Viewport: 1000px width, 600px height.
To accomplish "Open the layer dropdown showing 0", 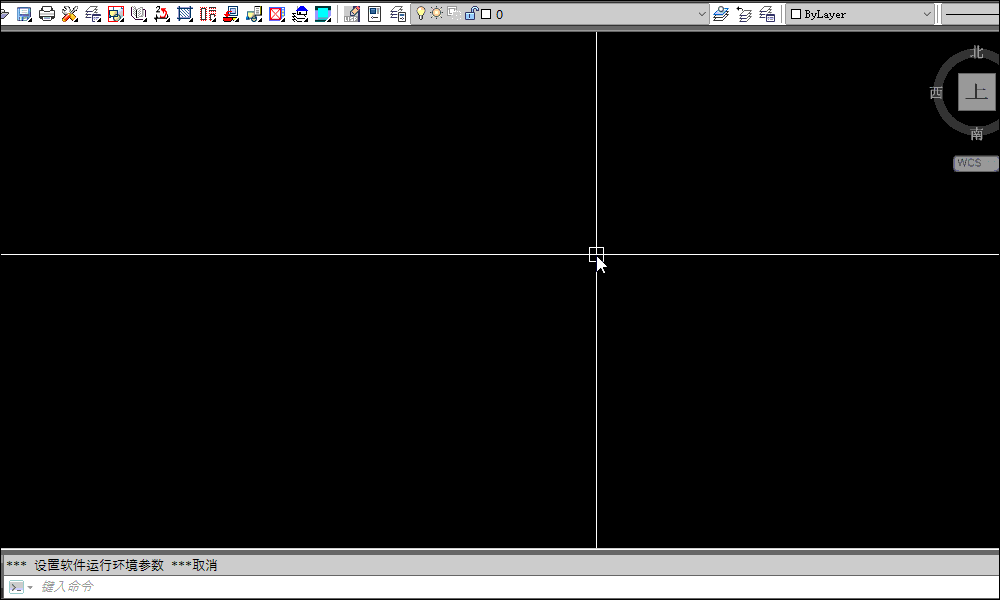I will [x=702, y=14].
